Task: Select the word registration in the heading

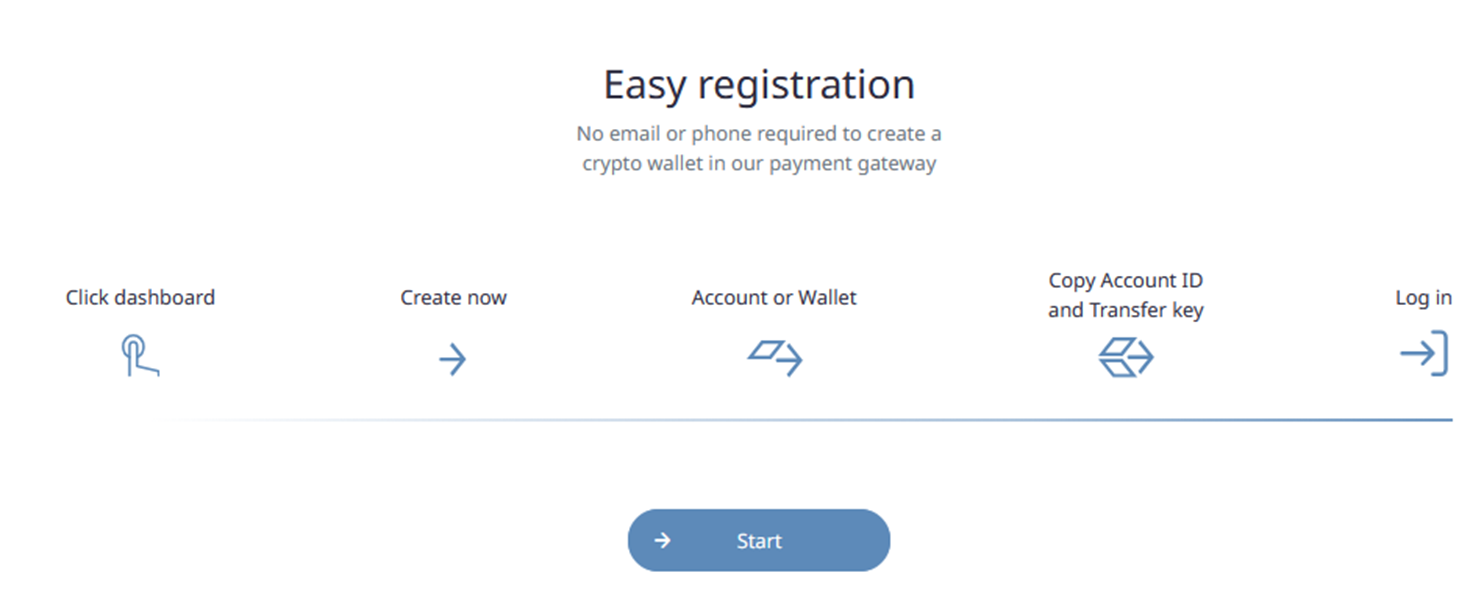Action: click(806, 85)
